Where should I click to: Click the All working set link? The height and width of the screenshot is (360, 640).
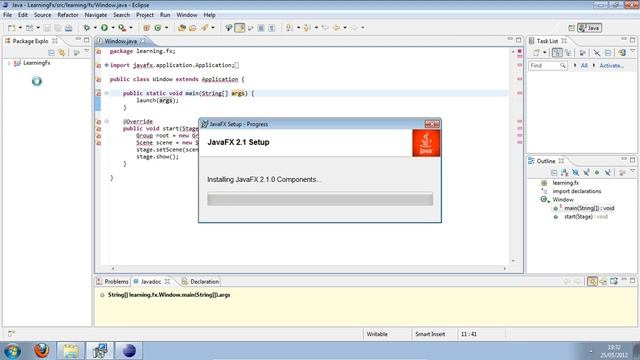click(584, 65)
